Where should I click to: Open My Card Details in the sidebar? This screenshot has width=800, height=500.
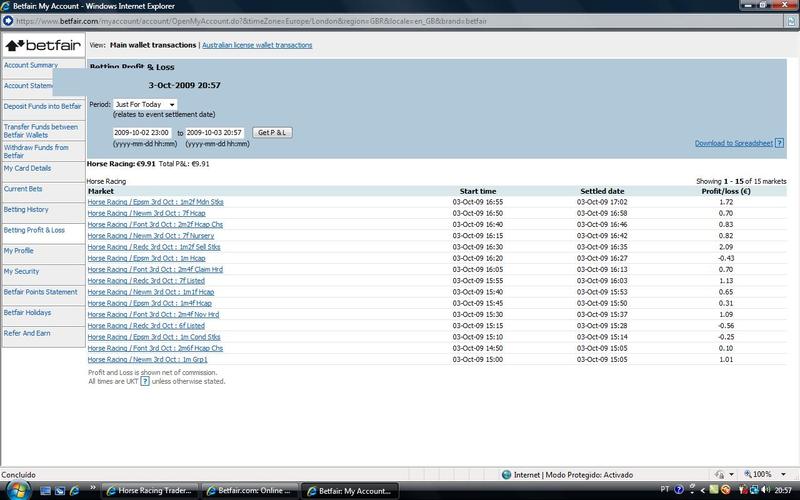27,168
